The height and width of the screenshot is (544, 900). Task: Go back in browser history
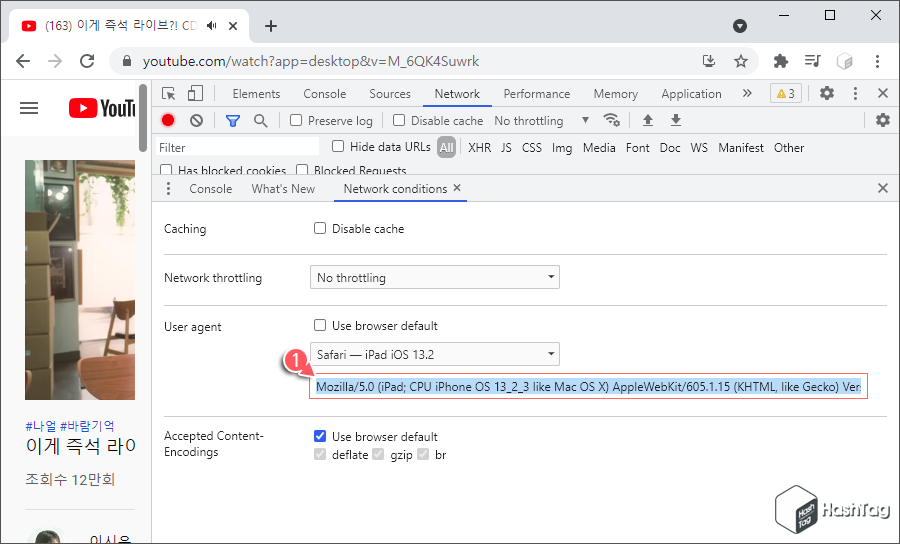click(23, 61)
